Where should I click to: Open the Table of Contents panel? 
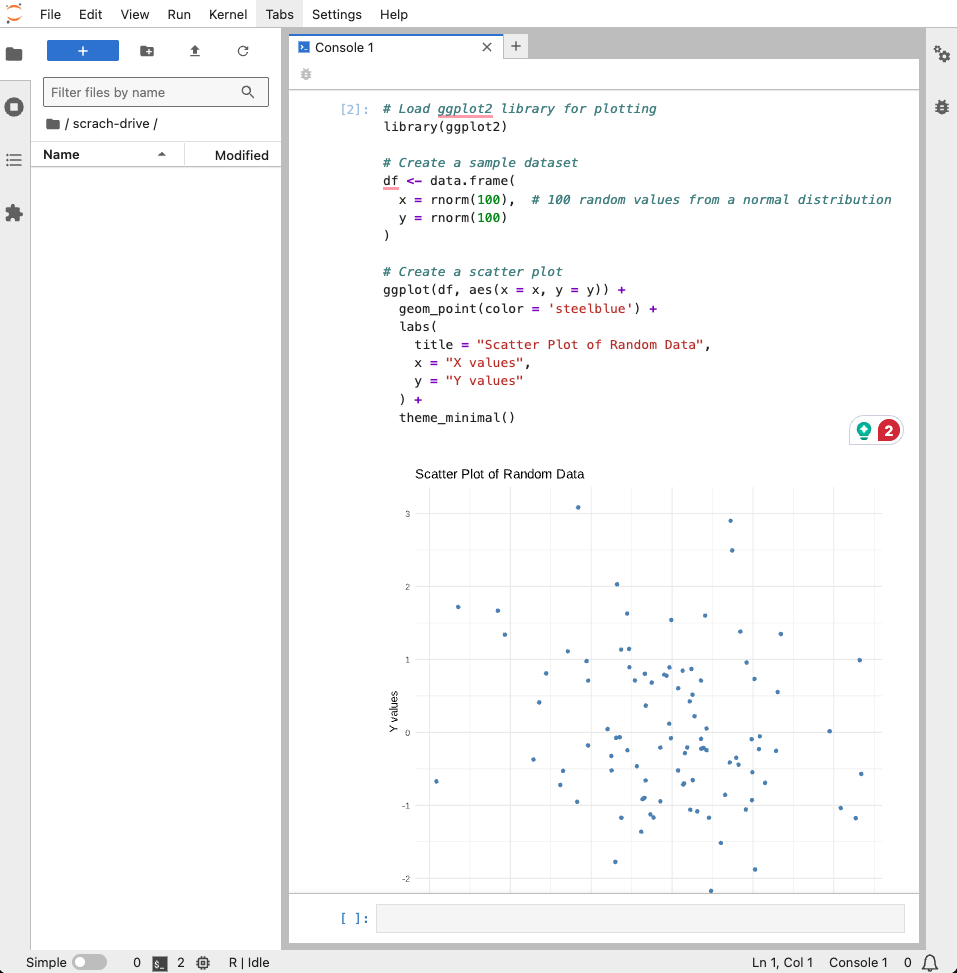[14, 160]
